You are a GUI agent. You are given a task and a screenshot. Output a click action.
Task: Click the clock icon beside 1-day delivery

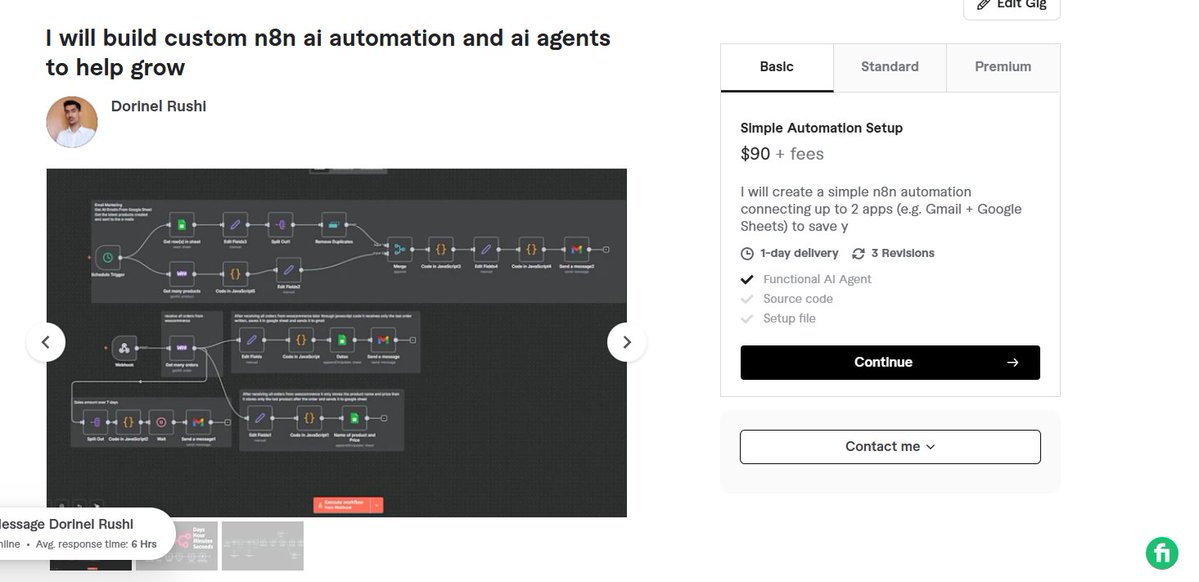point(747,254)
